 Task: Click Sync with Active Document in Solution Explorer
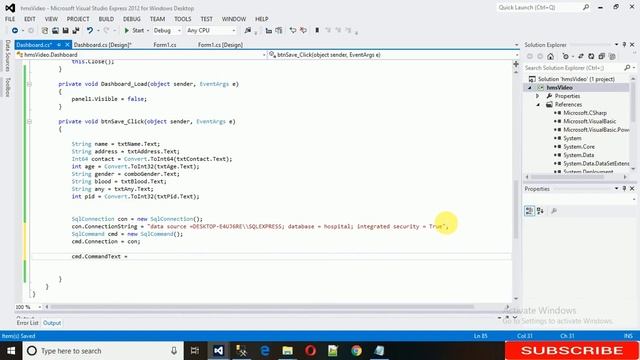click(x=581, y=56)
